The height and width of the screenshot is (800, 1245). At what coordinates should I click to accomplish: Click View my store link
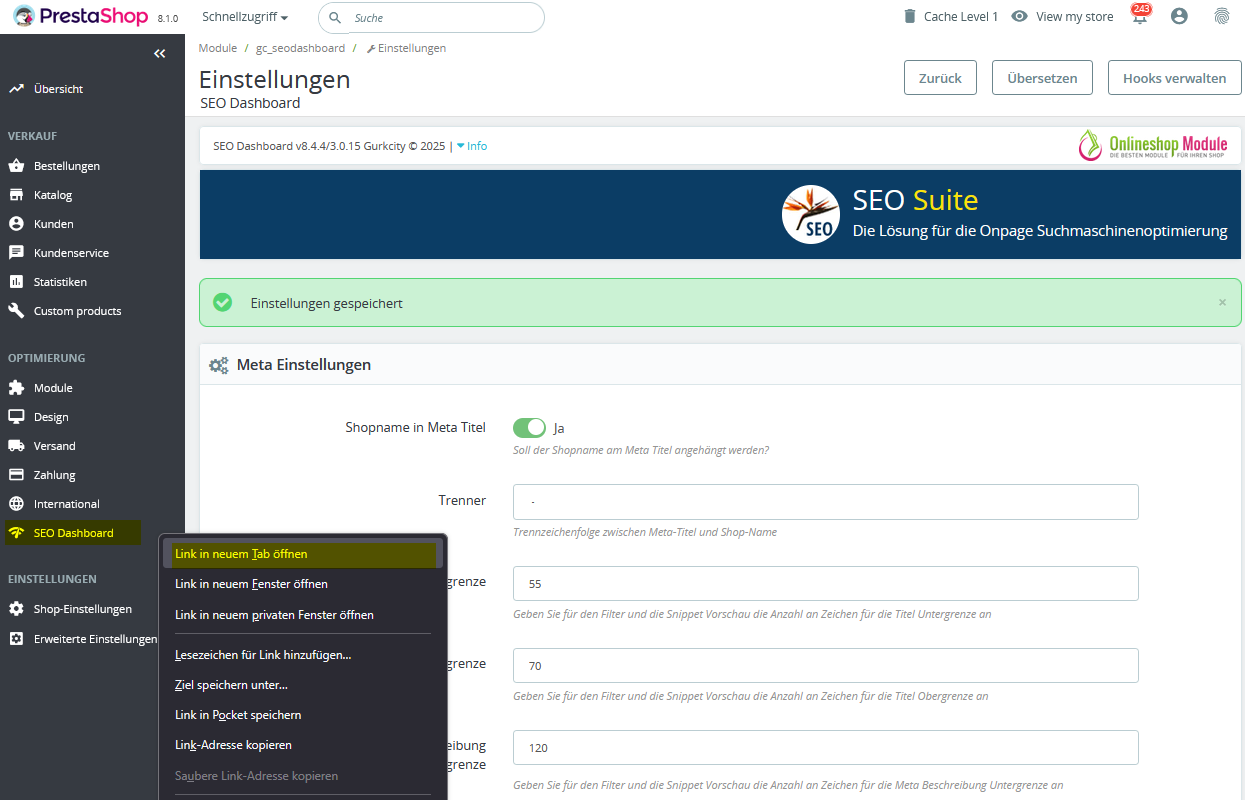pyautogui.click(x=1062, y=17)
